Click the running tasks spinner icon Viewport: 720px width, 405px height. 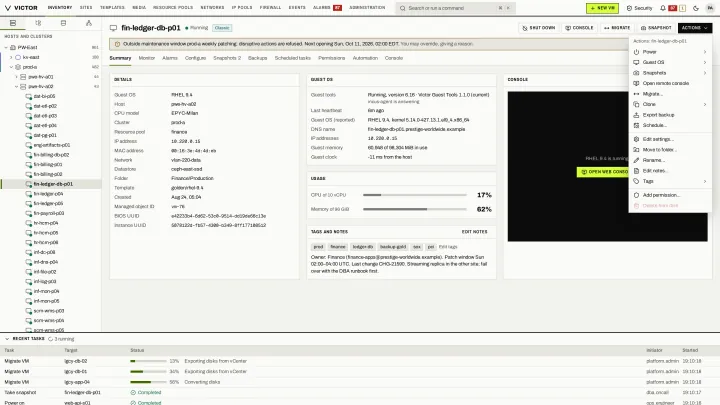tap(51, 339)
